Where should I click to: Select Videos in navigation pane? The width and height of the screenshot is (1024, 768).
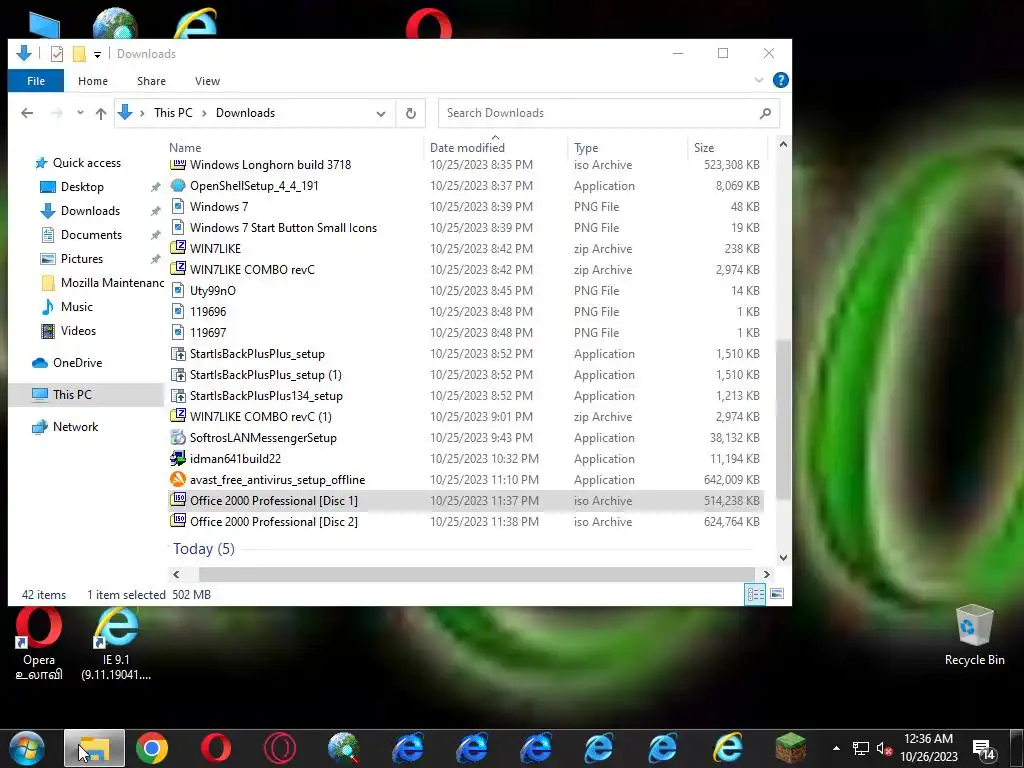click(x=78, y=330)
